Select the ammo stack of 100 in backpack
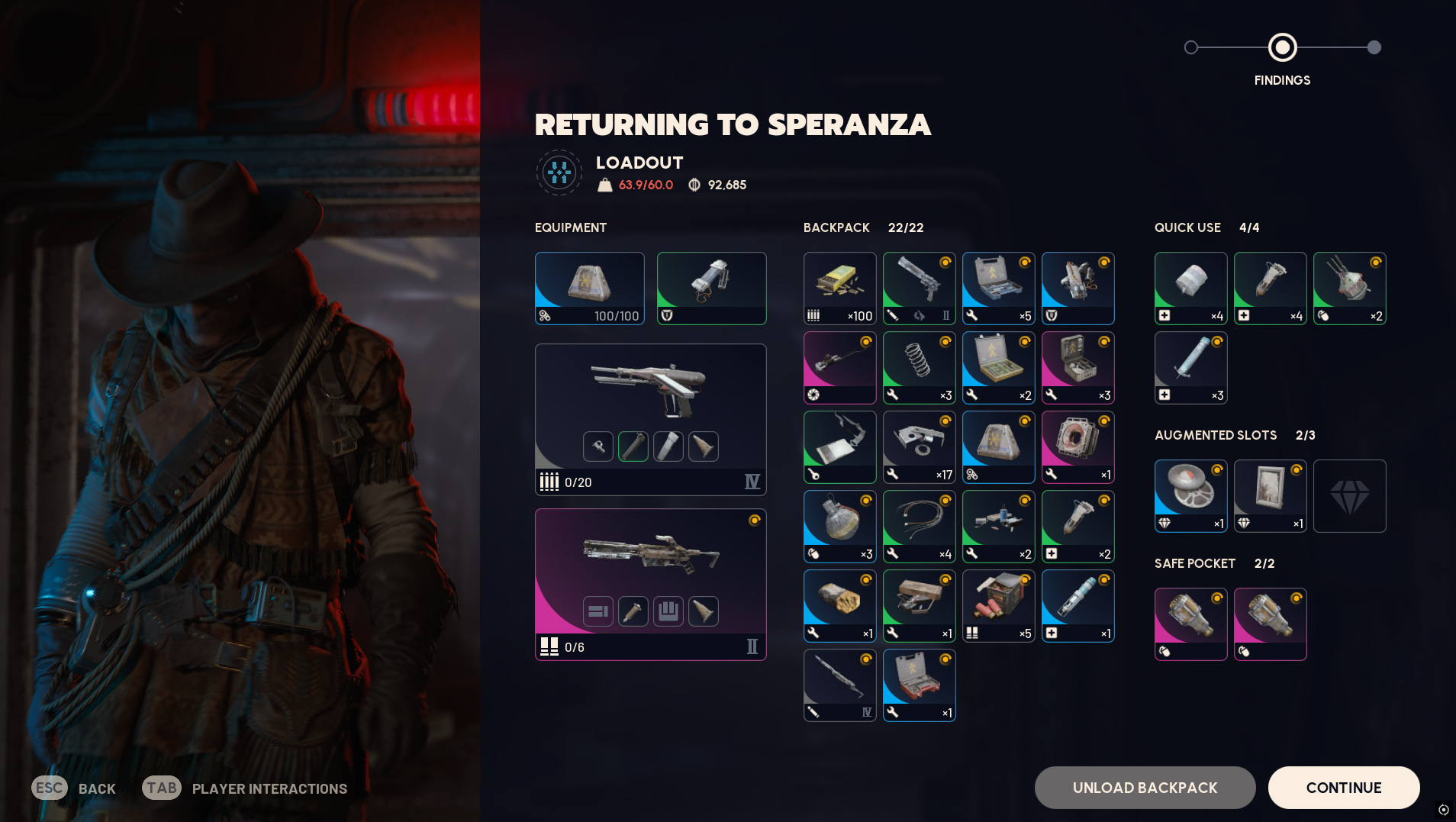 (839, 289)
